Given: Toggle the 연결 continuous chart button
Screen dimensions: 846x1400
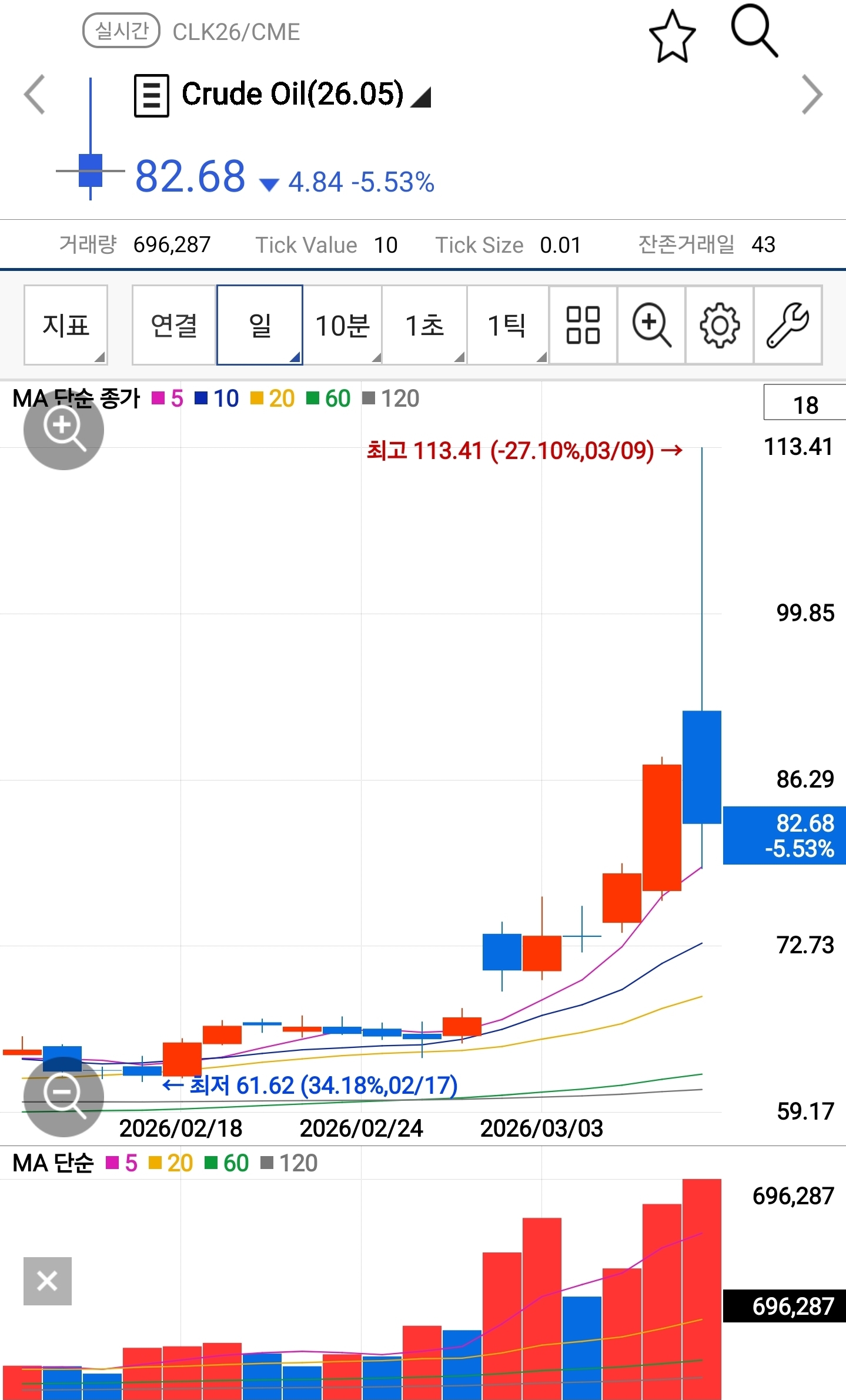Looking at the screenshot, I should [174, 325].
